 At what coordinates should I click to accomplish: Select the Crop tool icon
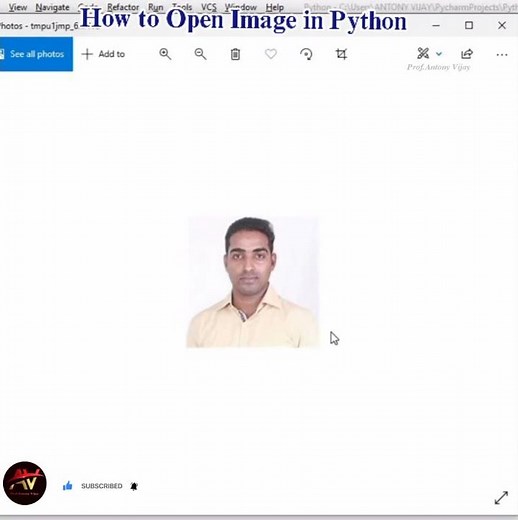coord(341,54)
